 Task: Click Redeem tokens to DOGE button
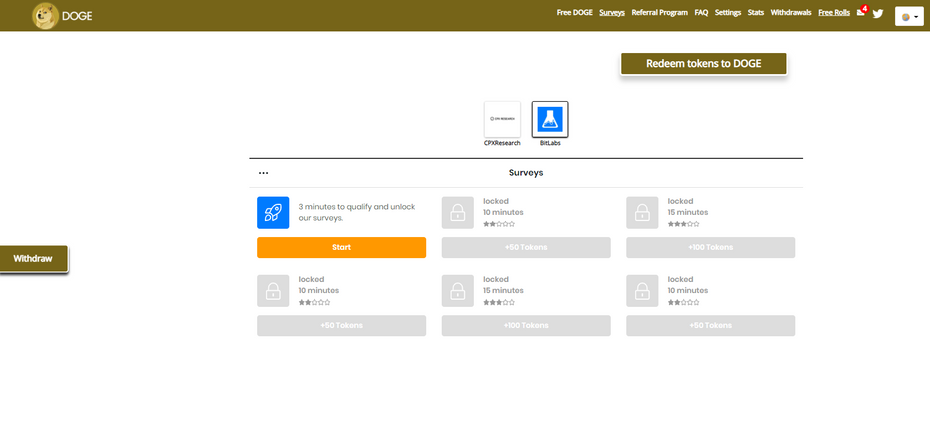point(703,64)
